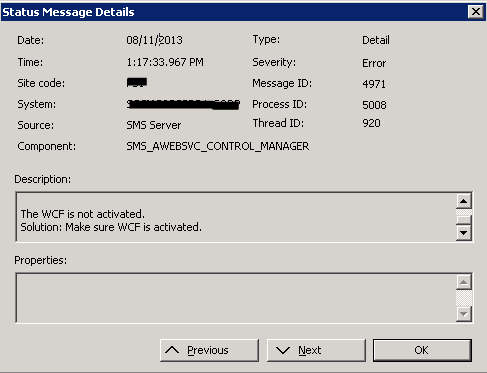Image resolution: width=487 pixels, height=373 pixels.
Task: Click the 'Thread ID:' label
Action: click(278, 123)
